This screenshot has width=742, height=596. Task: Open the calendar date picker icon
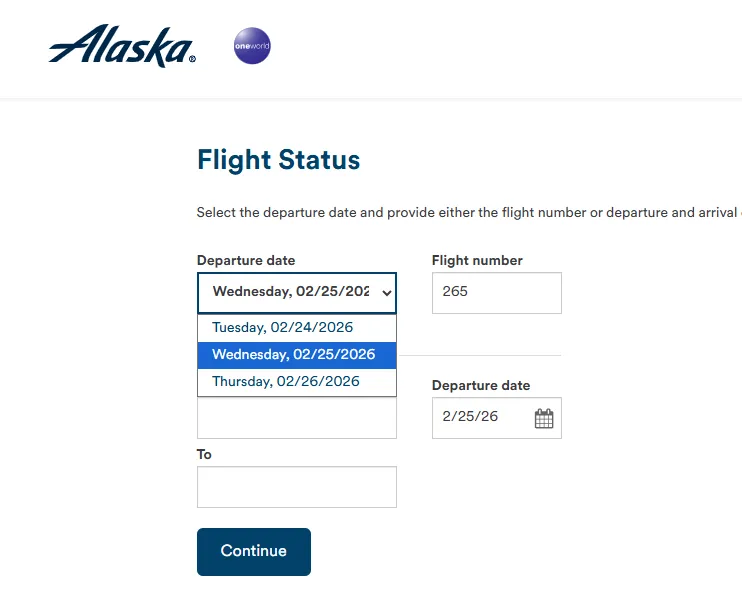pos(544,418)
